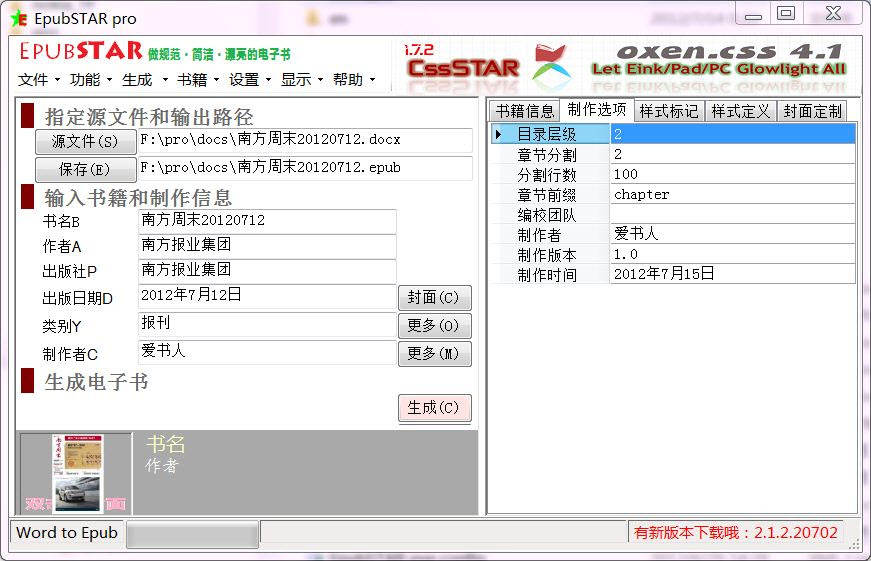This screenshot has width=871, height=561.
Task: Click the 保存(E) button
Action: click(x=86, y=169)
